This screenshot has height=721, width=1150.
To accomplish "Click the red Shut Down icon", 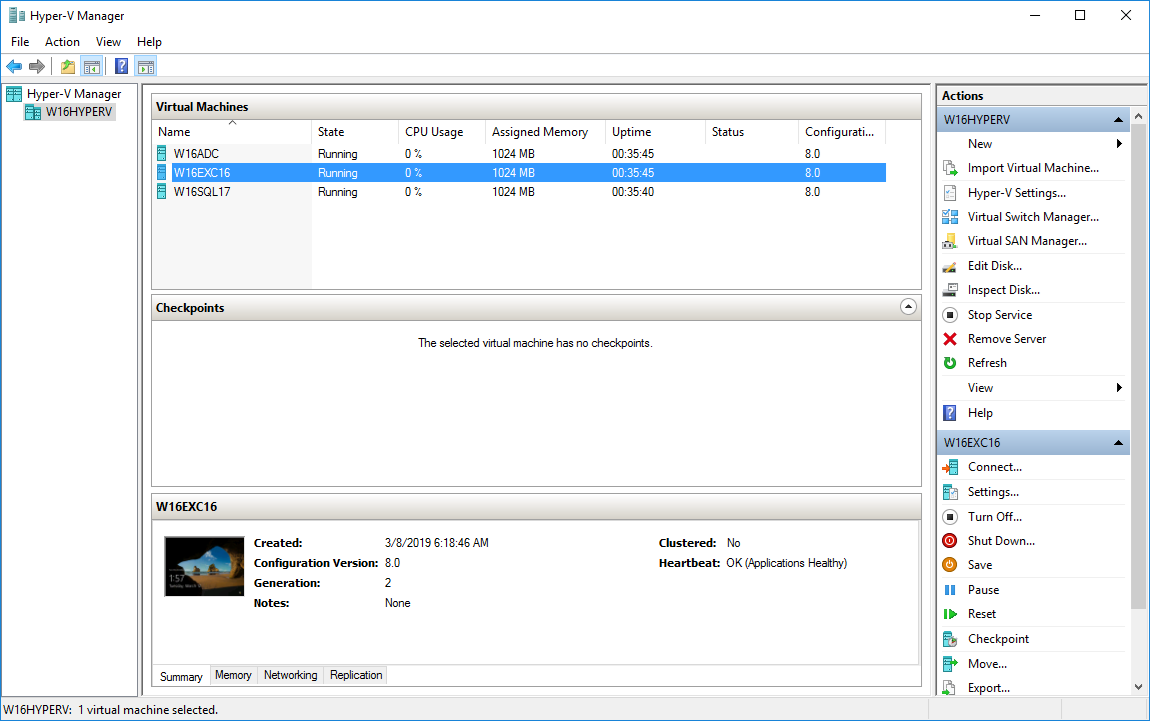I will tap(950, 541).
